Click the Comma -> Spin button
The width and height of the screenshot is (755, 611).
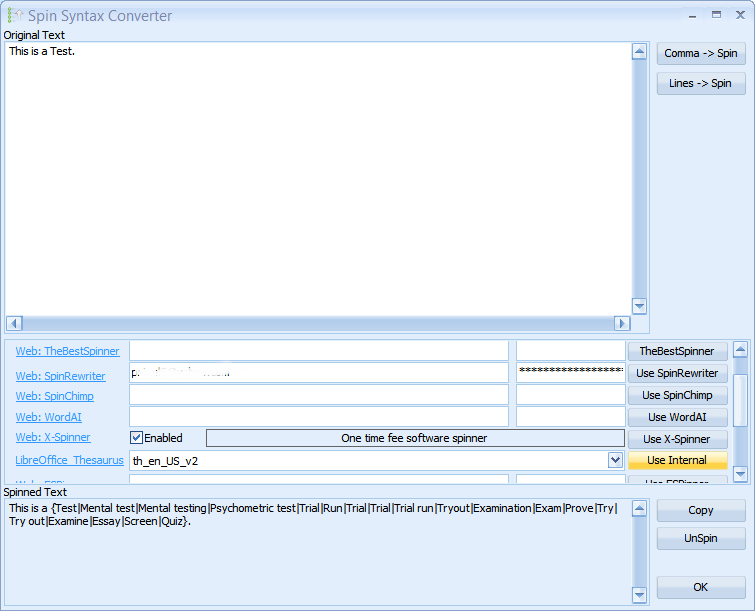(701, 54)
